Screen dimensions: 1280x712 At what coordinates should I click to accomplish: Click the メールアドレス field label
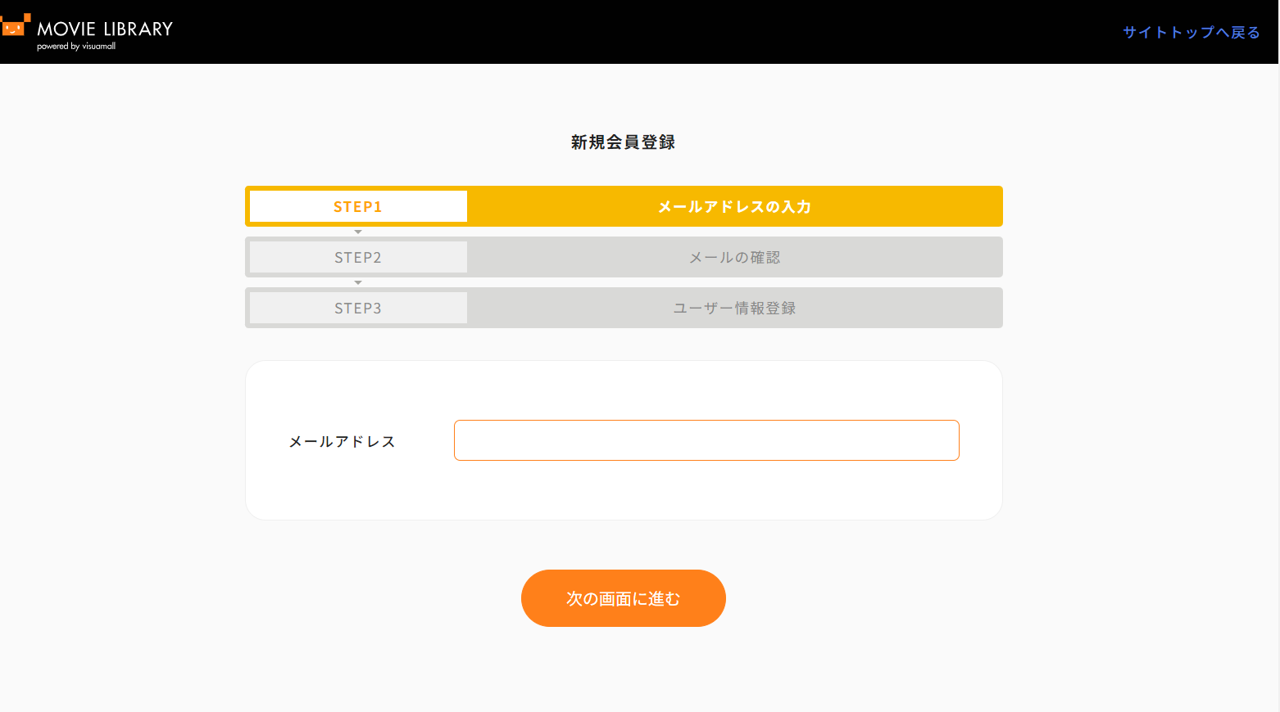(342, 441)
